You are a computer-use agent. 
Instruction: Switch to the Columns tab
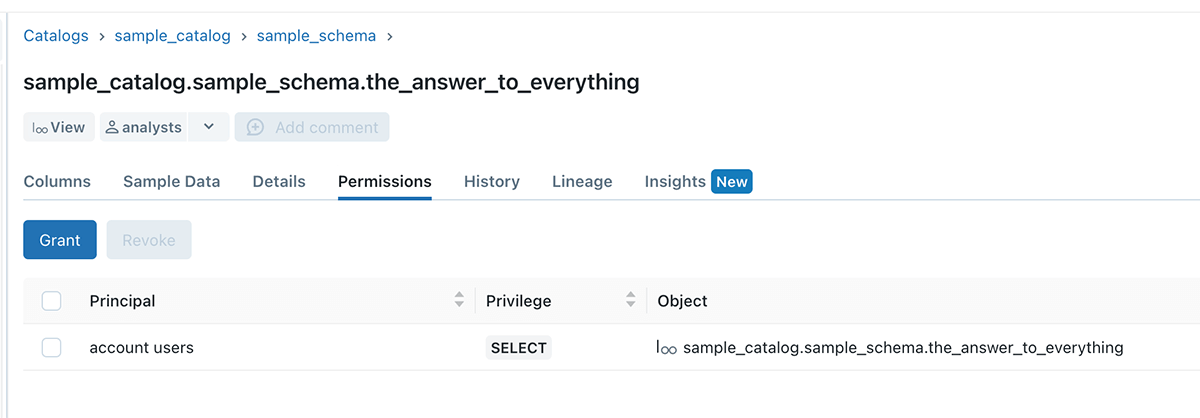57,182
